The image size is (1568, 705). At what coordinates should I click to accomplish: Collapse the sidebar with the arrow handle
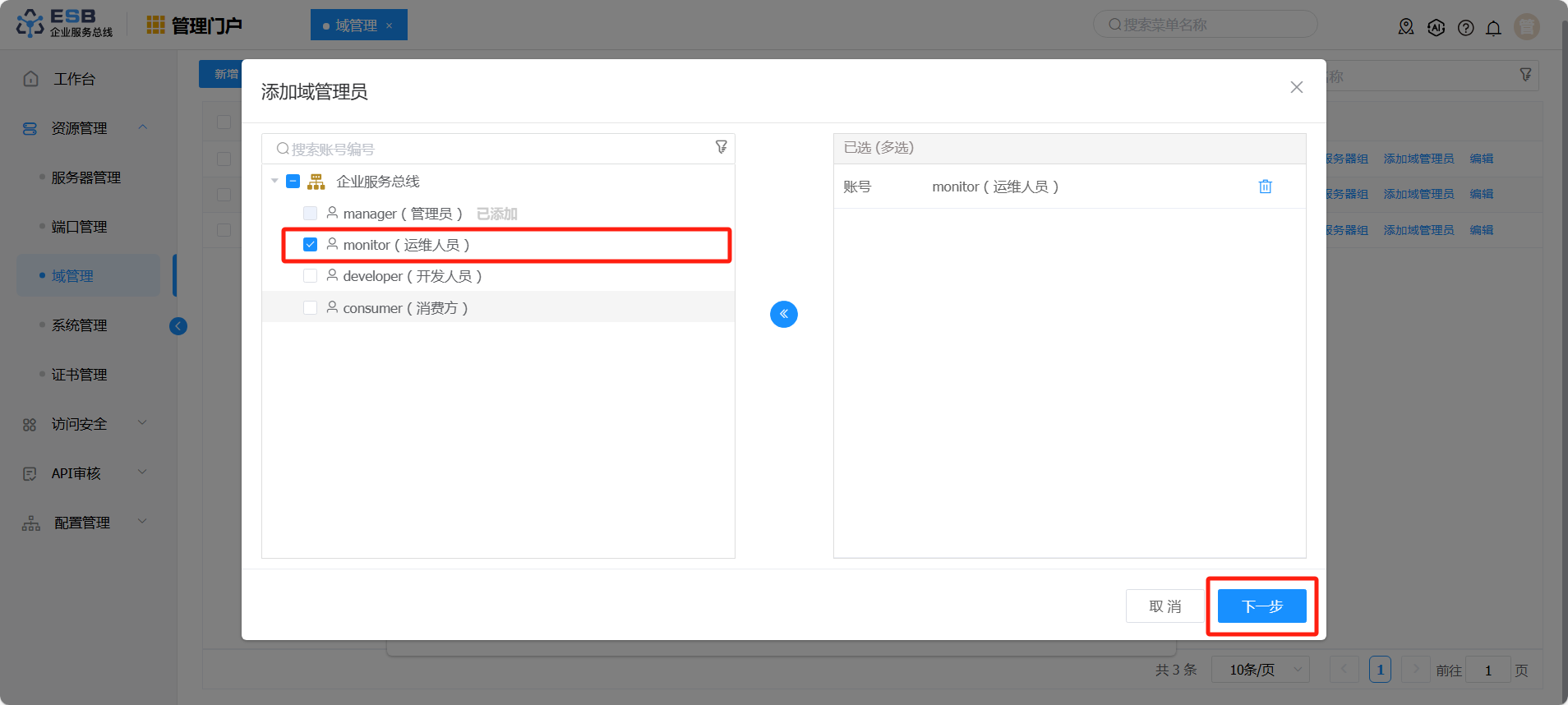pos(178,326)
